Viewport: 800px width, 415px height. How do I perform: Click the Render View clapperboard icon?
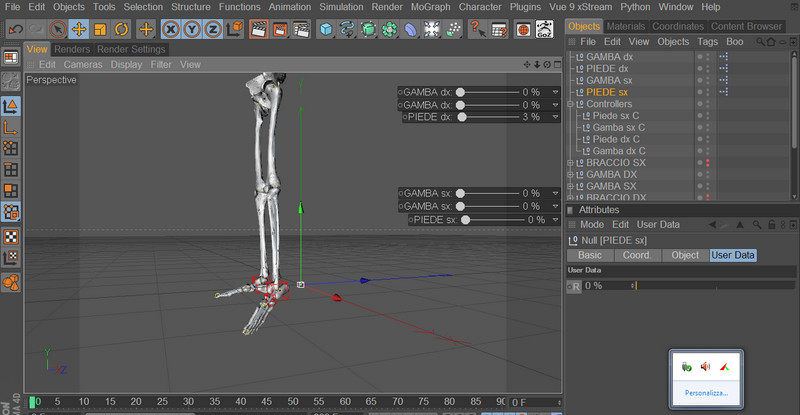point(258,29)
